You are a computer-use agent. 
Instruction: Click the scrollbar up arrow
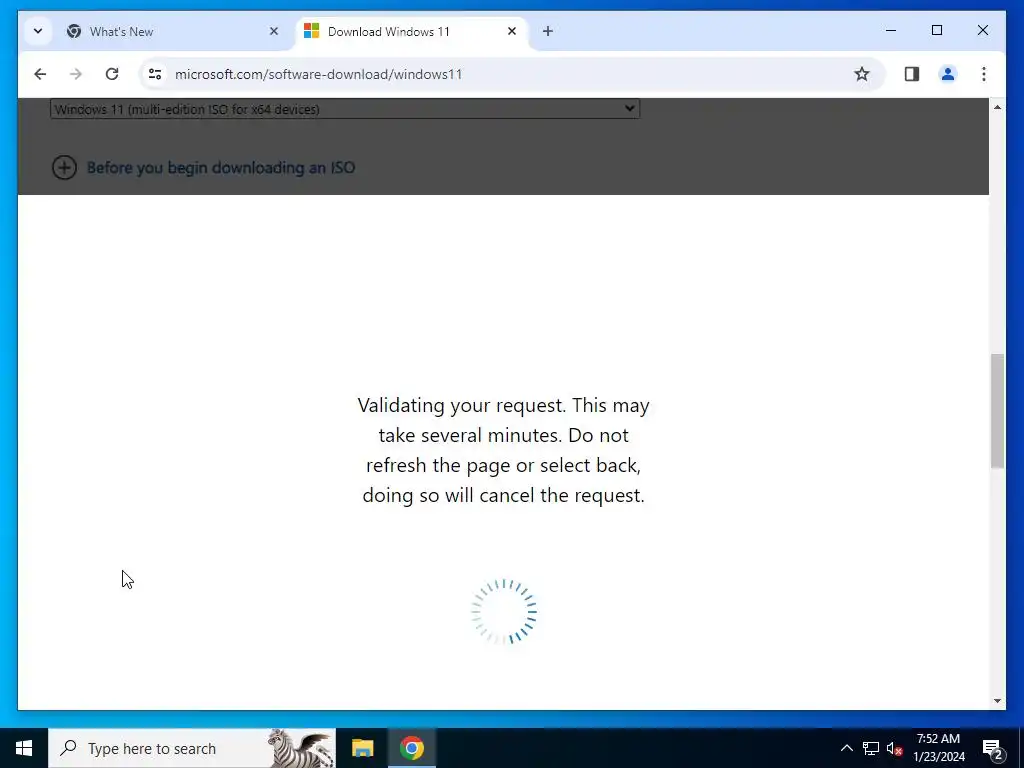[997, 106]
